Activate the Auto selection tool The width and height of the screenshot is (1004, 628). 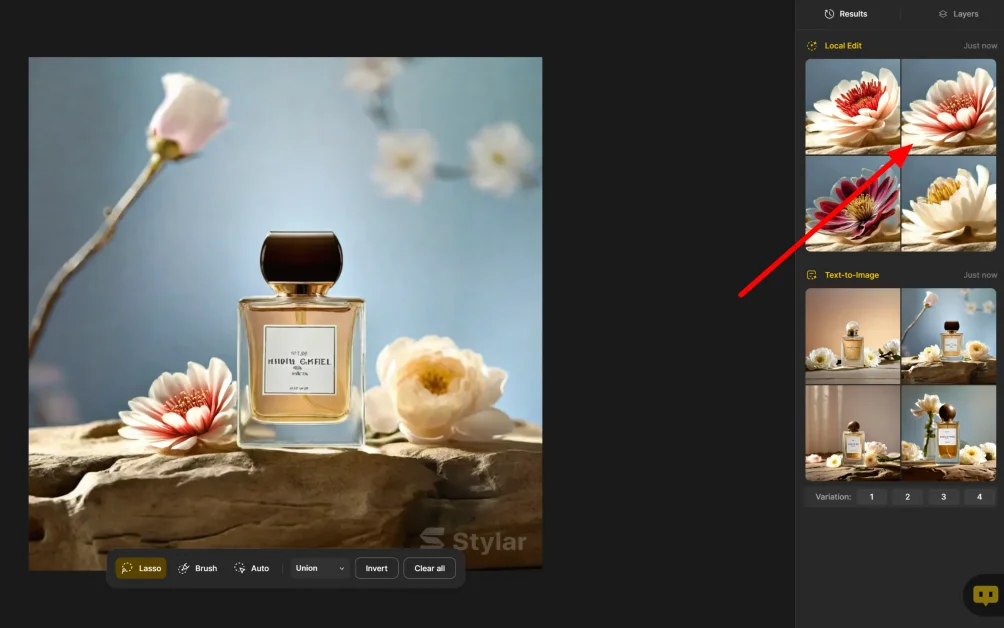point(252,568)
